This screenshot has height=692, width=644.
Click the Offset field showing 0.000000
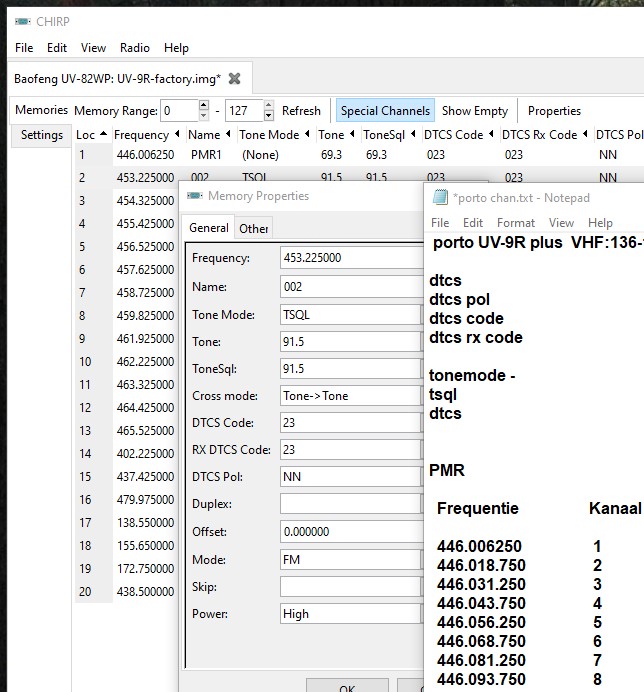[352, 531]
